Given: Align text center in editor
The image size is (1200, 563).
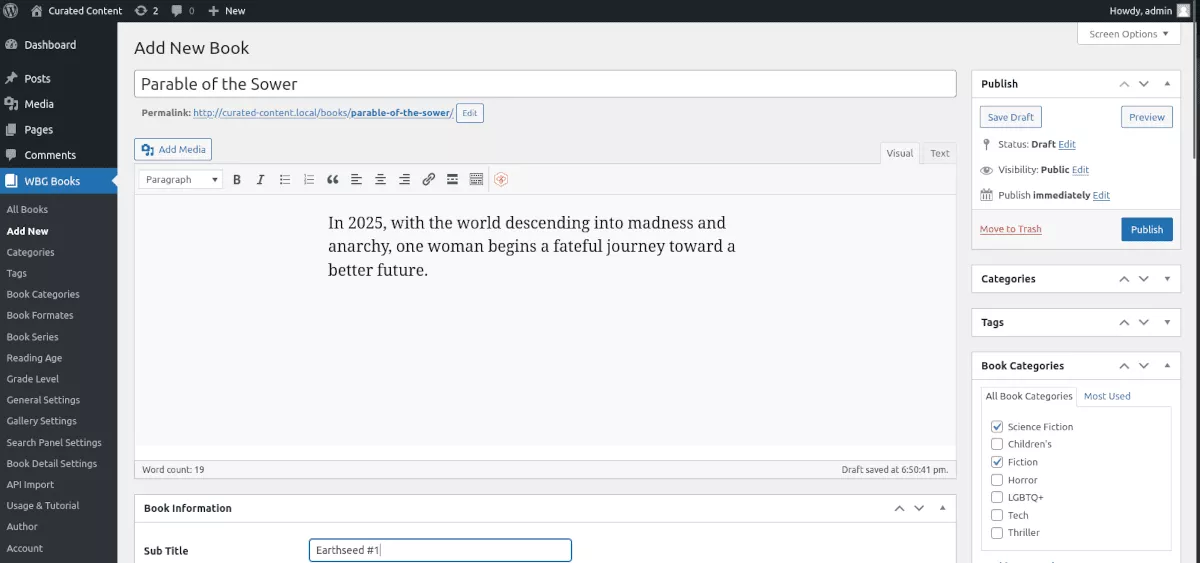Looking at the screenshot, I should [x=381, y=180].
